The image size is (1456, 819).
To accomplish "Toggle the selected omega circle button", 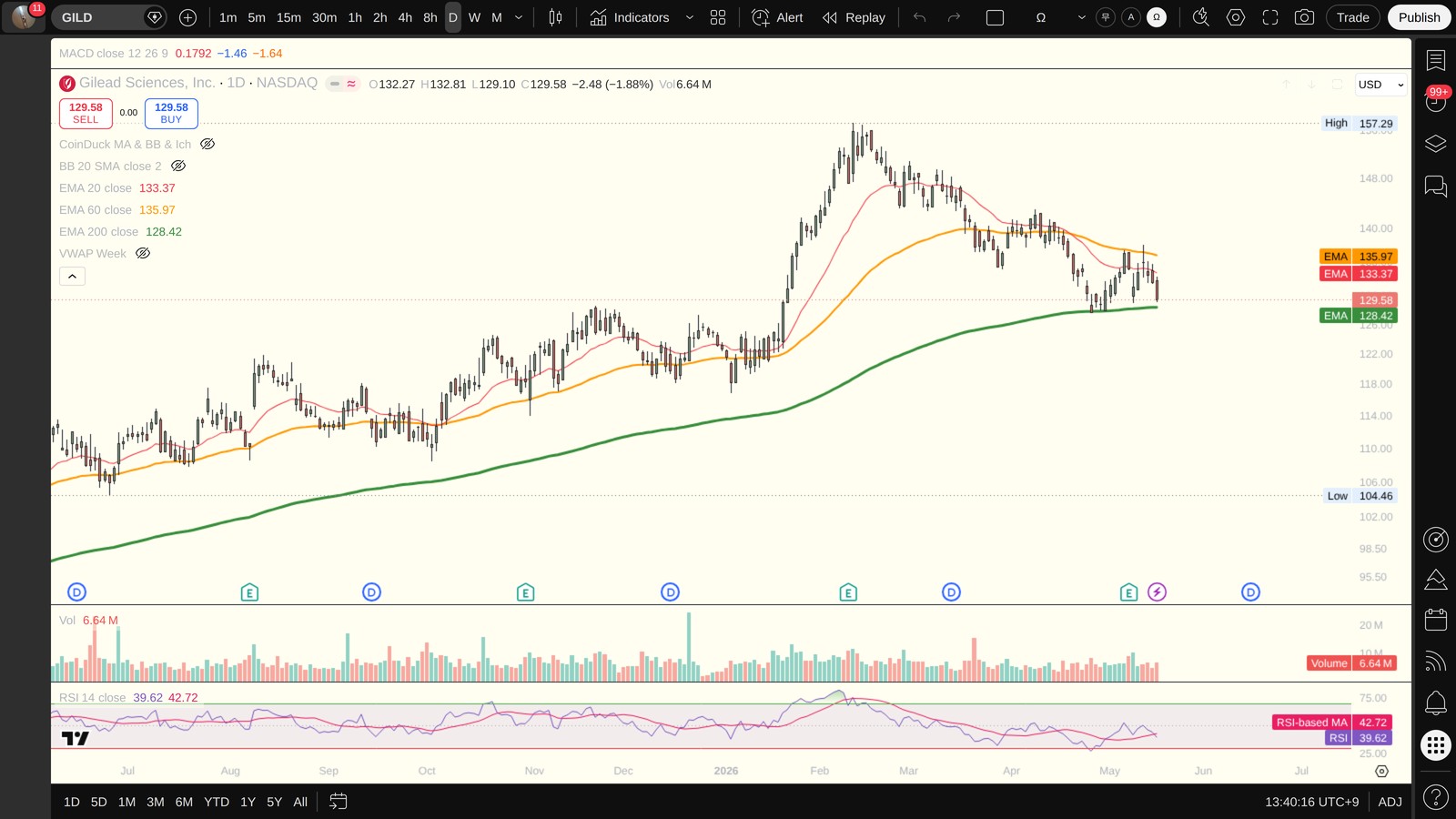I will 1157,17.
